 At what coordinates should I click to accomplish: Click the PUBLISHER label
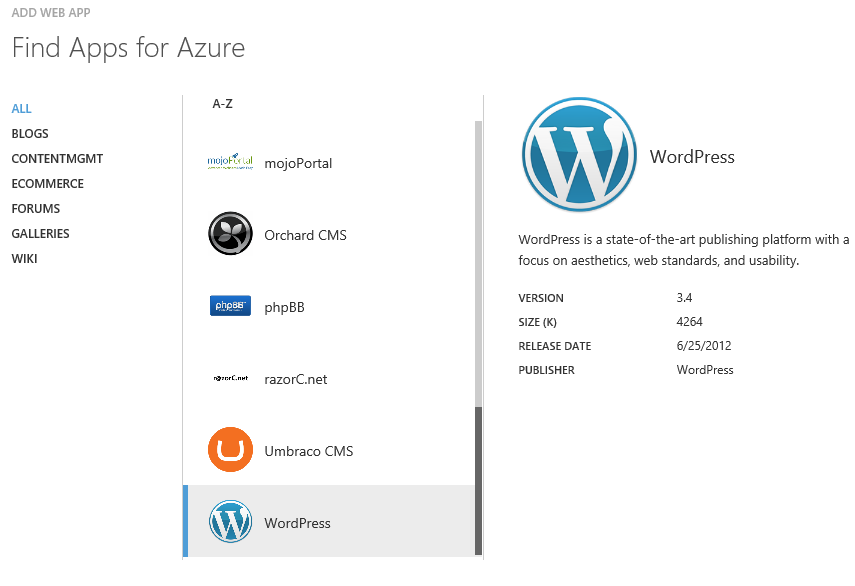(546, 370)
